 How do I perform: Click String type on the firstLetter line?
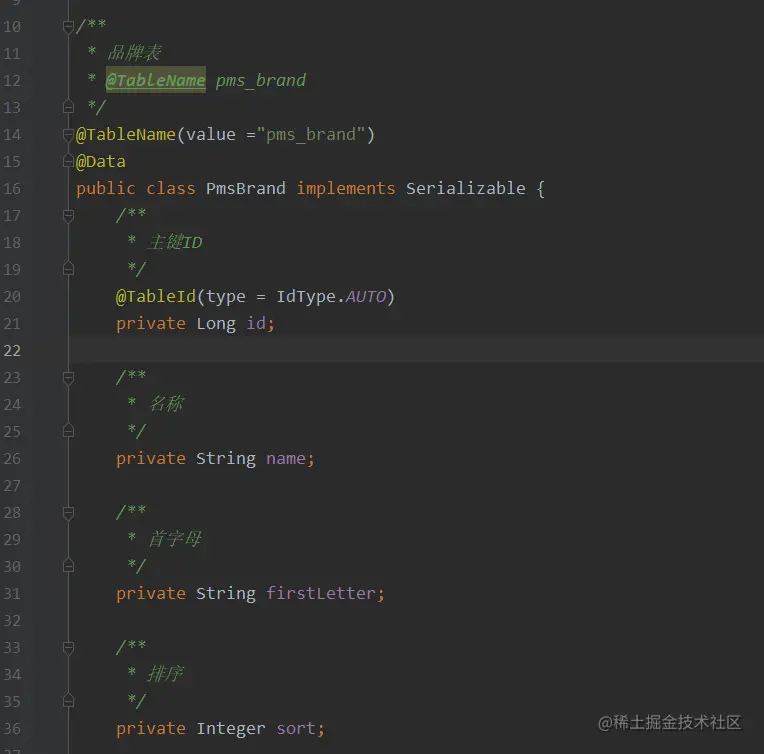226,594
